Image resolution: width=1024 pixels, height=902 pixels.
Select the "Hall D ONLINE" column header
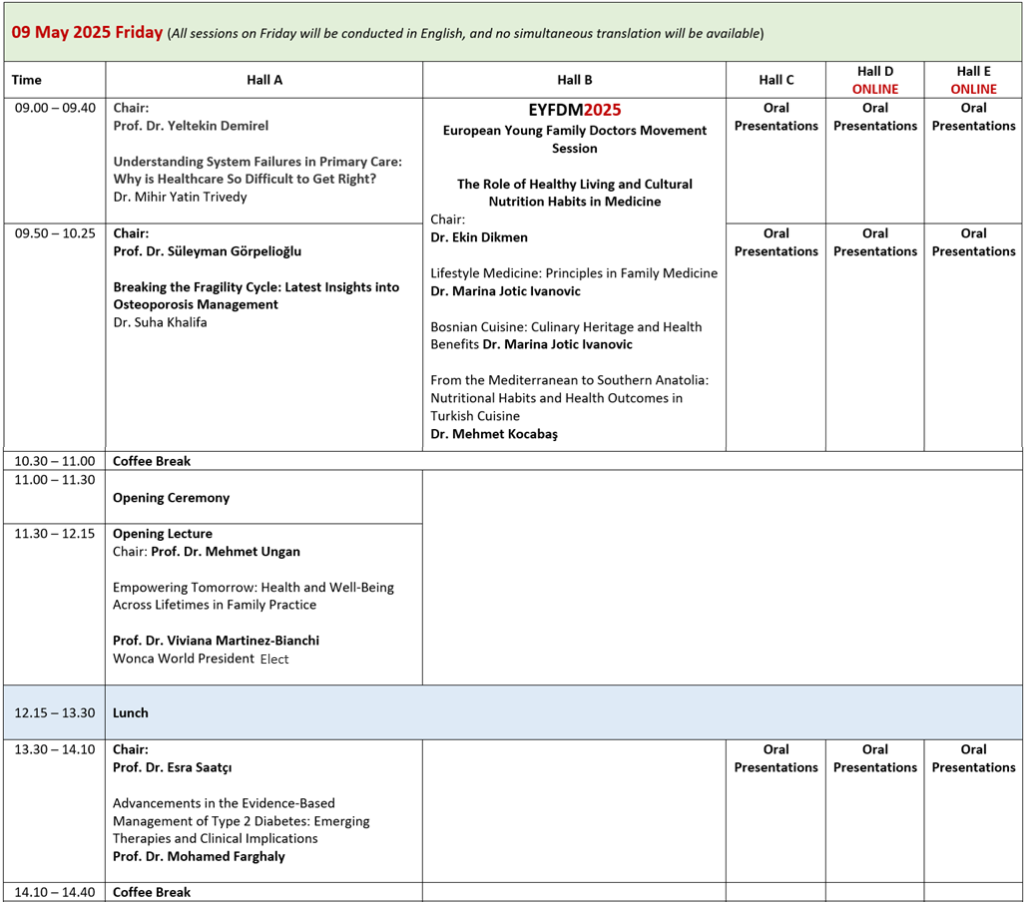point(875,80)
